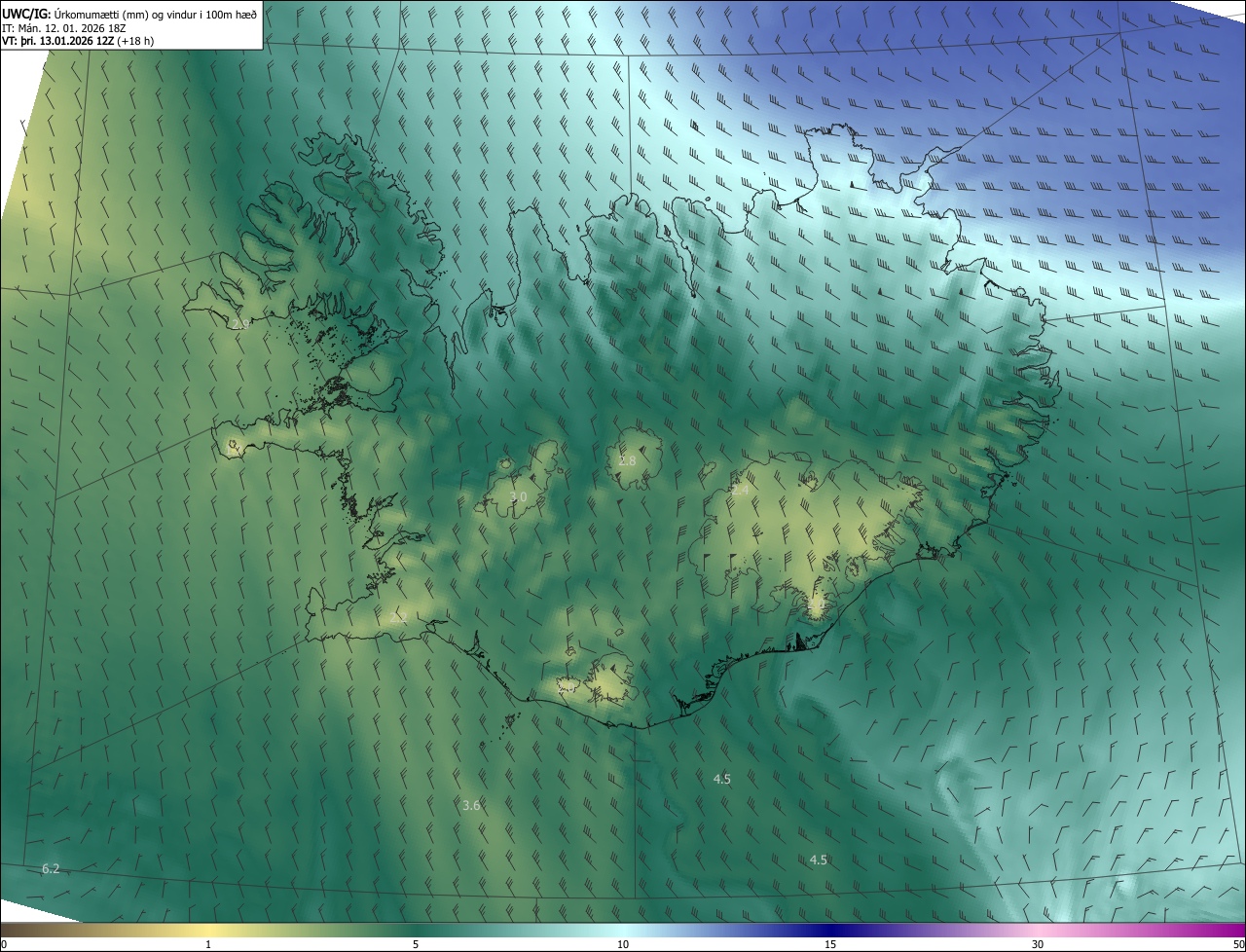Click the map value '2.9' in the Westfjords
Screen dimensions: 1246x952
[x=240, y=323]
